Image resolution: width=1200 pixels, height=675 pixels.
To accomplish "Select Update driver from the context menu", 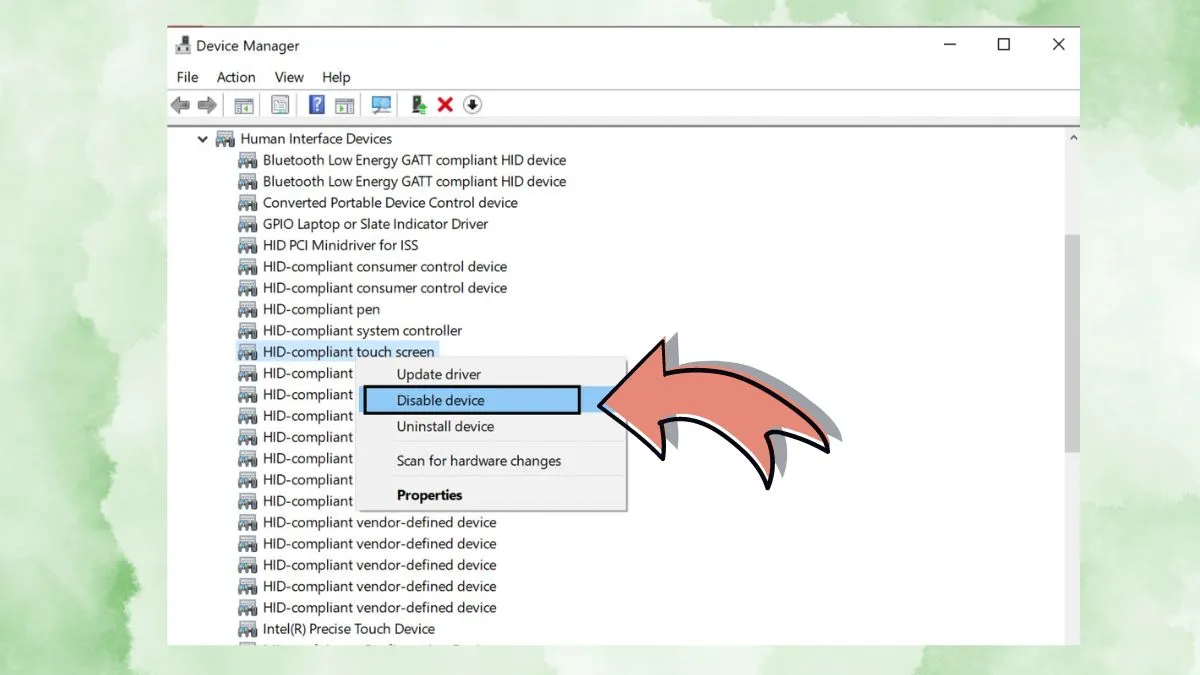I will (x=439, y=374).
